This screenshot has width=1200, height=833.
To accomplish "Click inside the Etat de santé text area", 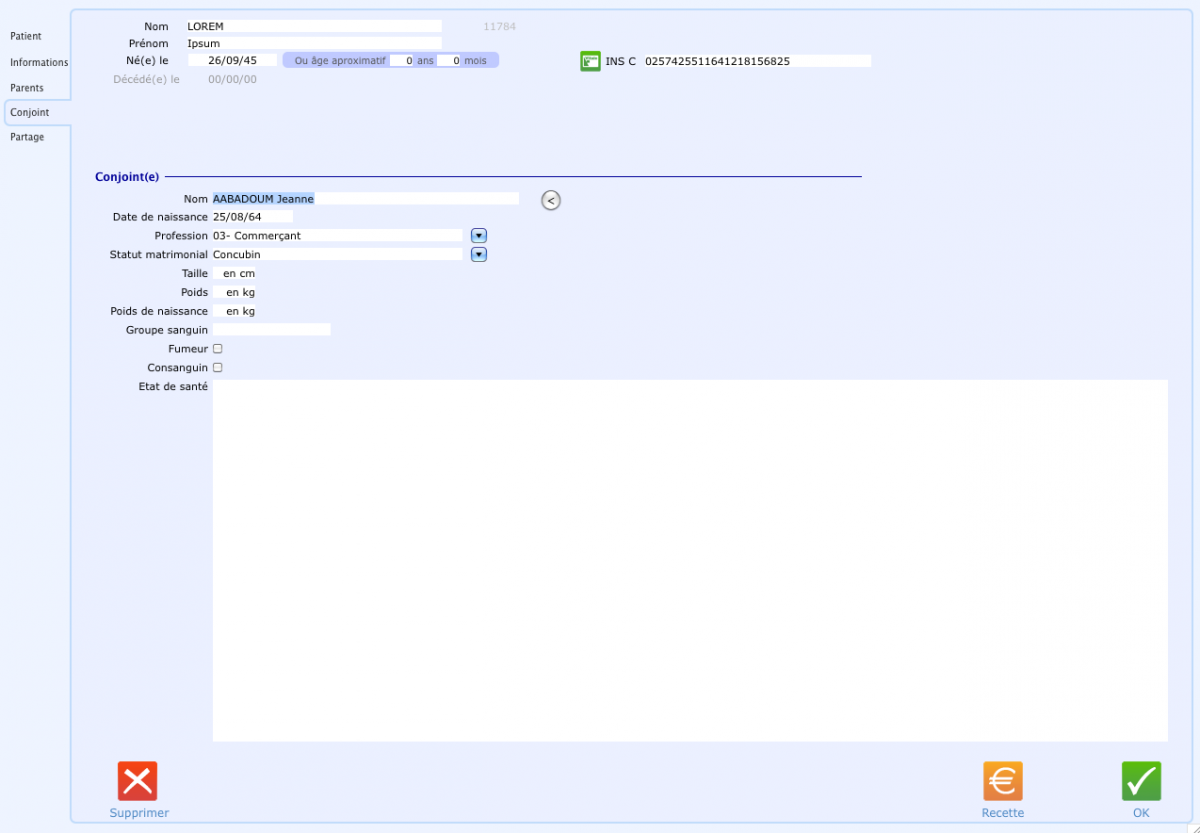I will click(x=690, y=560).
